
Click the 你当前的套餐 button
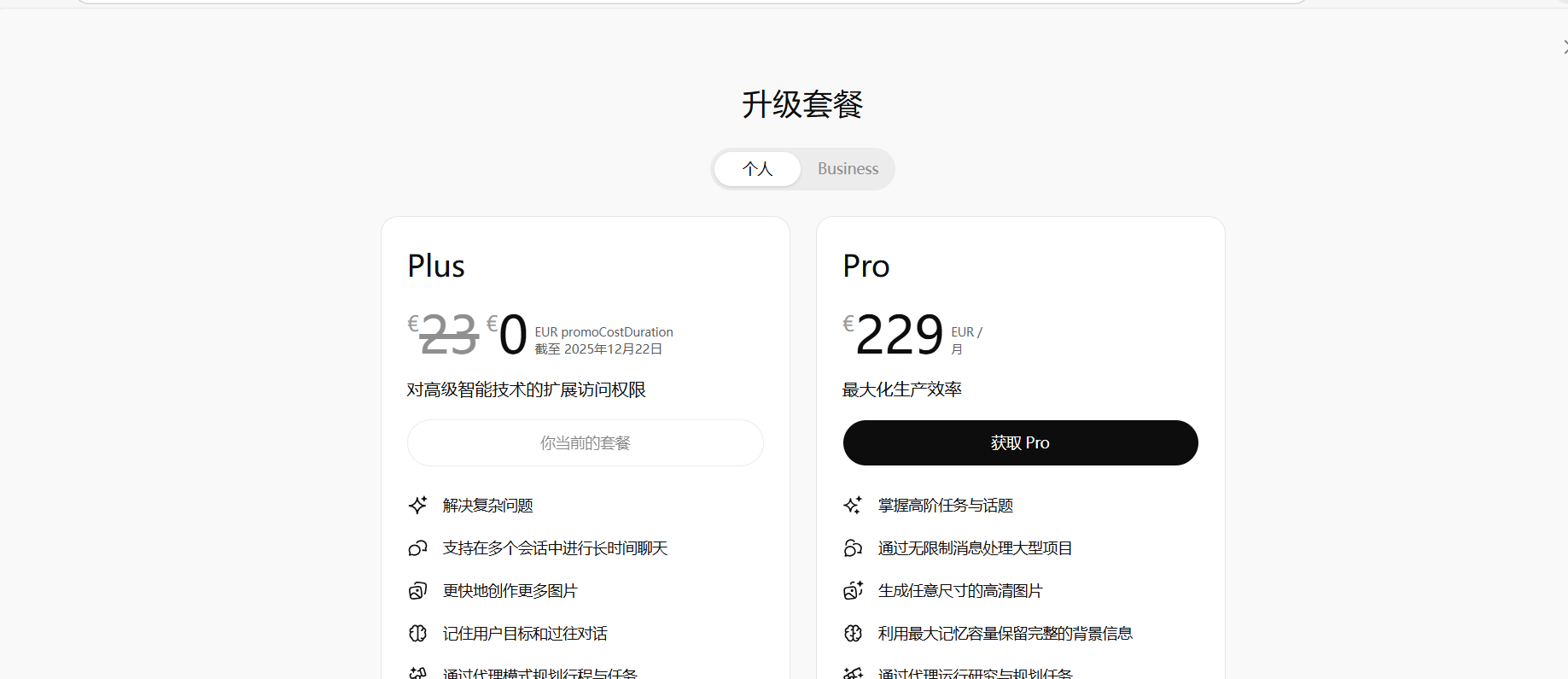click(586, 442)
